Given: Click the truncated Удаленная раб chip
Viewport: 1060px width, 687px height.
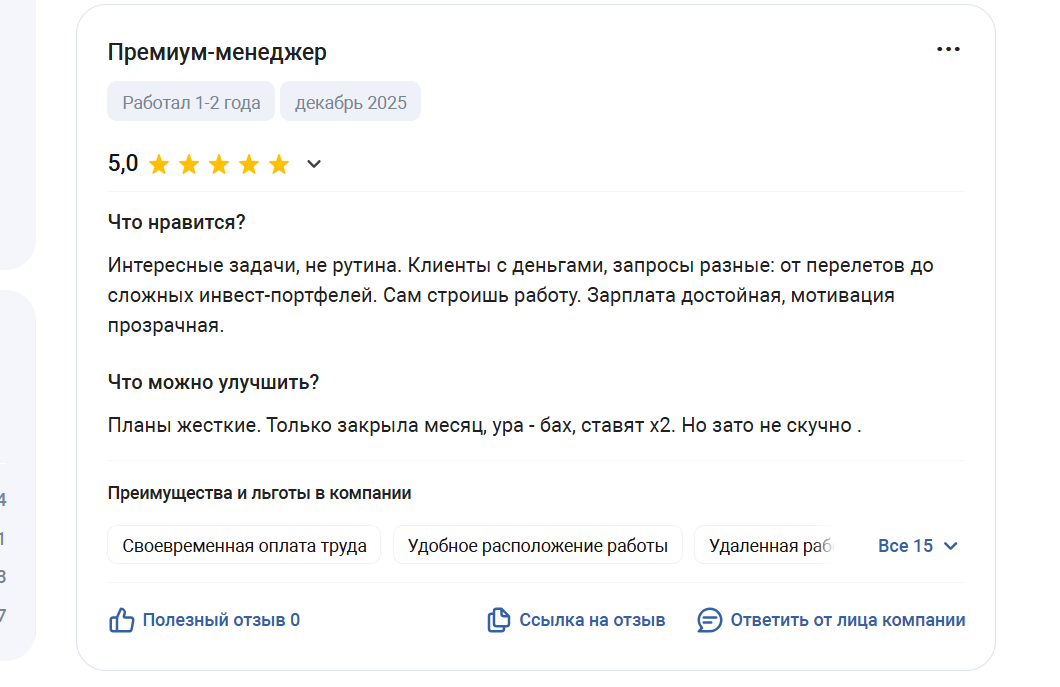Looking at the screenshot, I should [x=766, y=546].
